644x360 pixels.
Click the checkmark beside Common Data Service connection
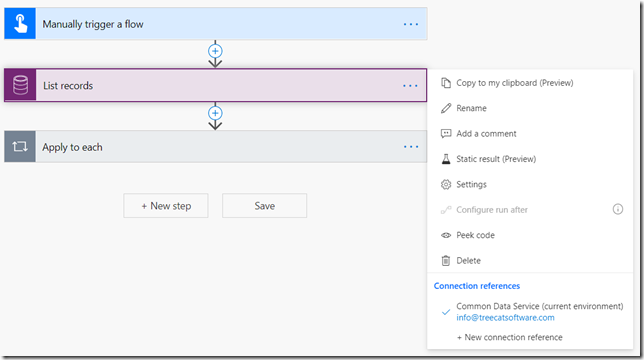click(446, 312)
